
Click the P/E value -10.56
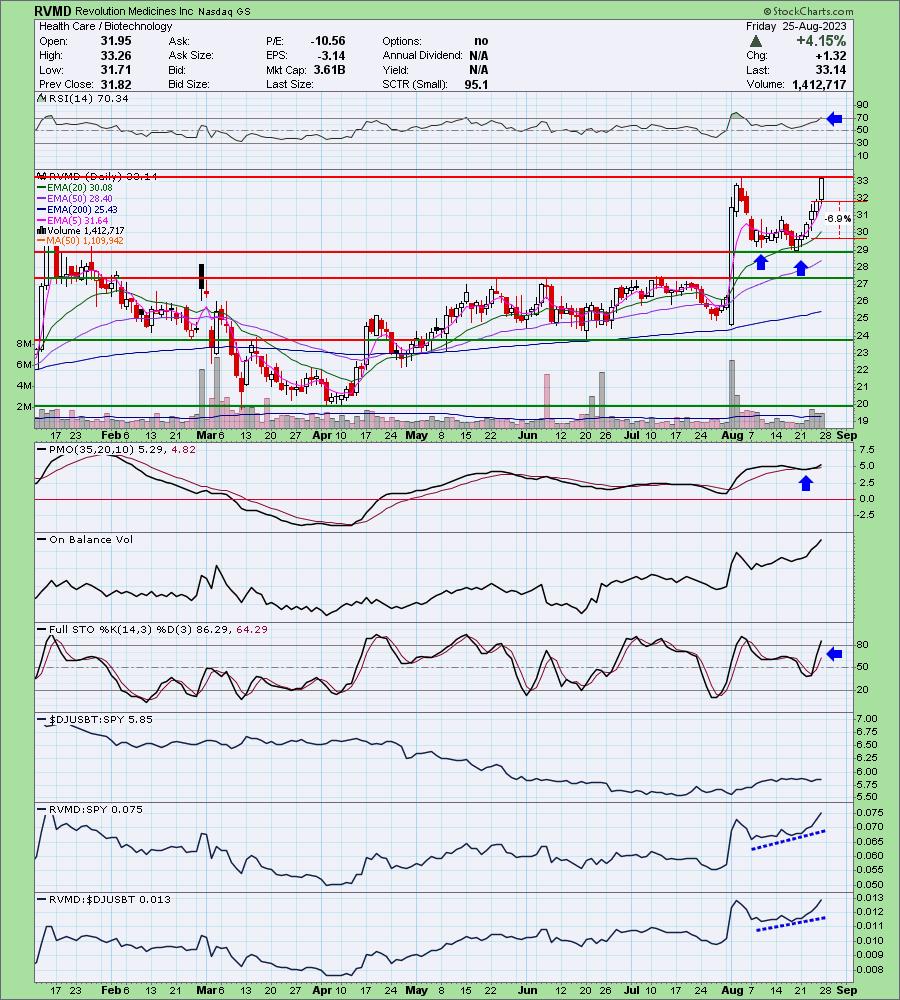(327, 41)
